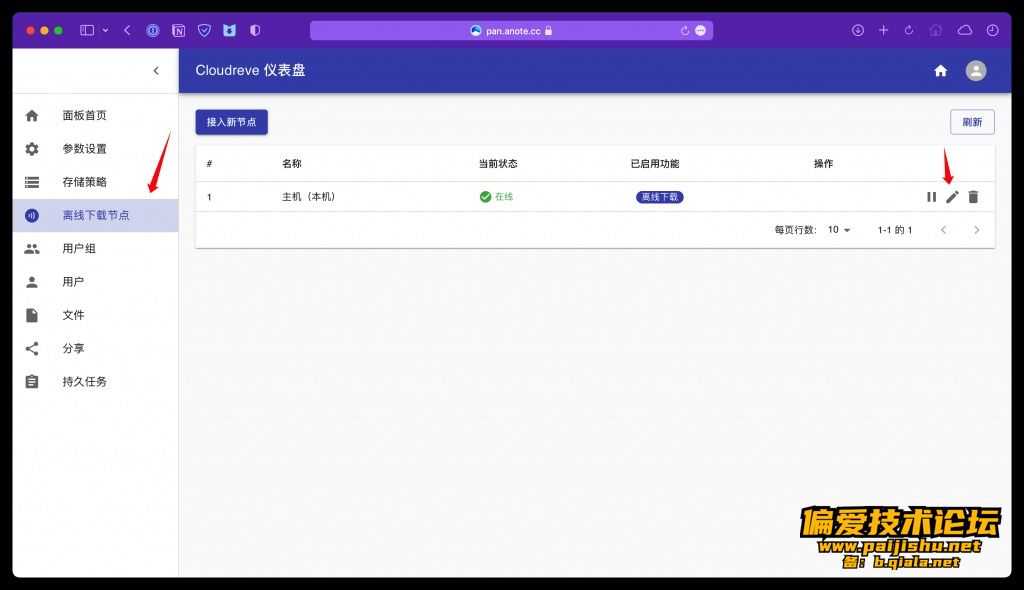Image resolution: width=1024 pixels, height=590 pixels.
Task: Open the 1Password extension icon
Action: 153,31
